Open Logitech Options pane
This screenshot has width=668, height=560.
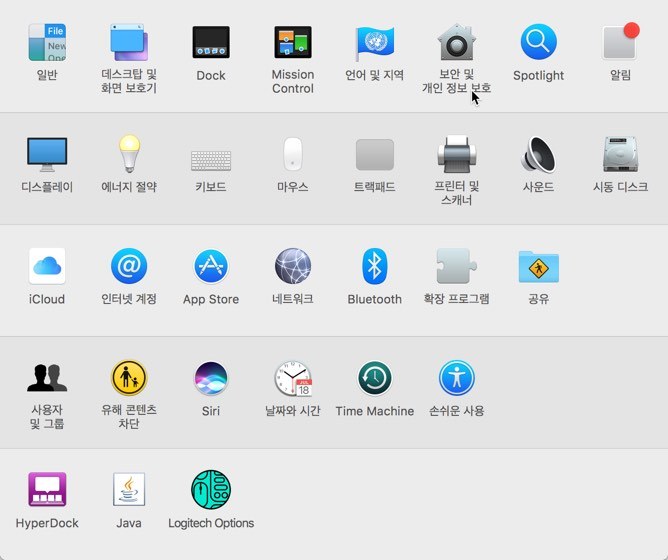point(211,489)
